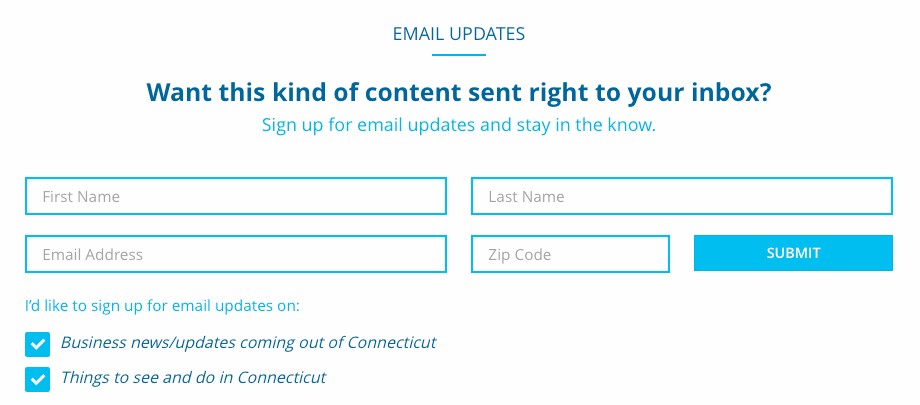This screenshot has width=920, height=405.
Task: Click the 'Zip Code' placeholder text
Action: [x=519, y=255]
